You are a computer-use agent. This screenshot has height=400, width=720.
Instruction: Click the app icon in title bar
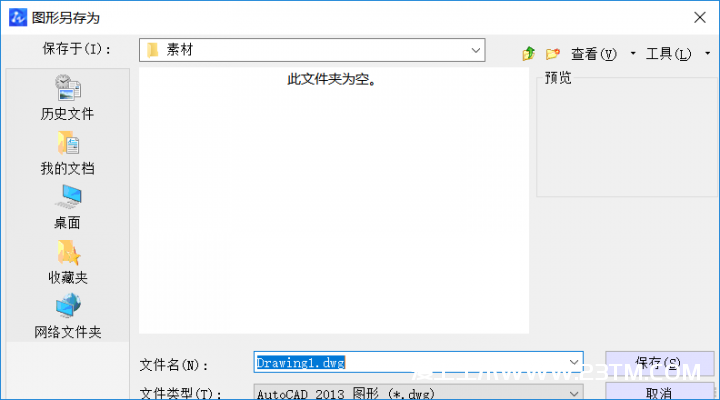point(16,17)
